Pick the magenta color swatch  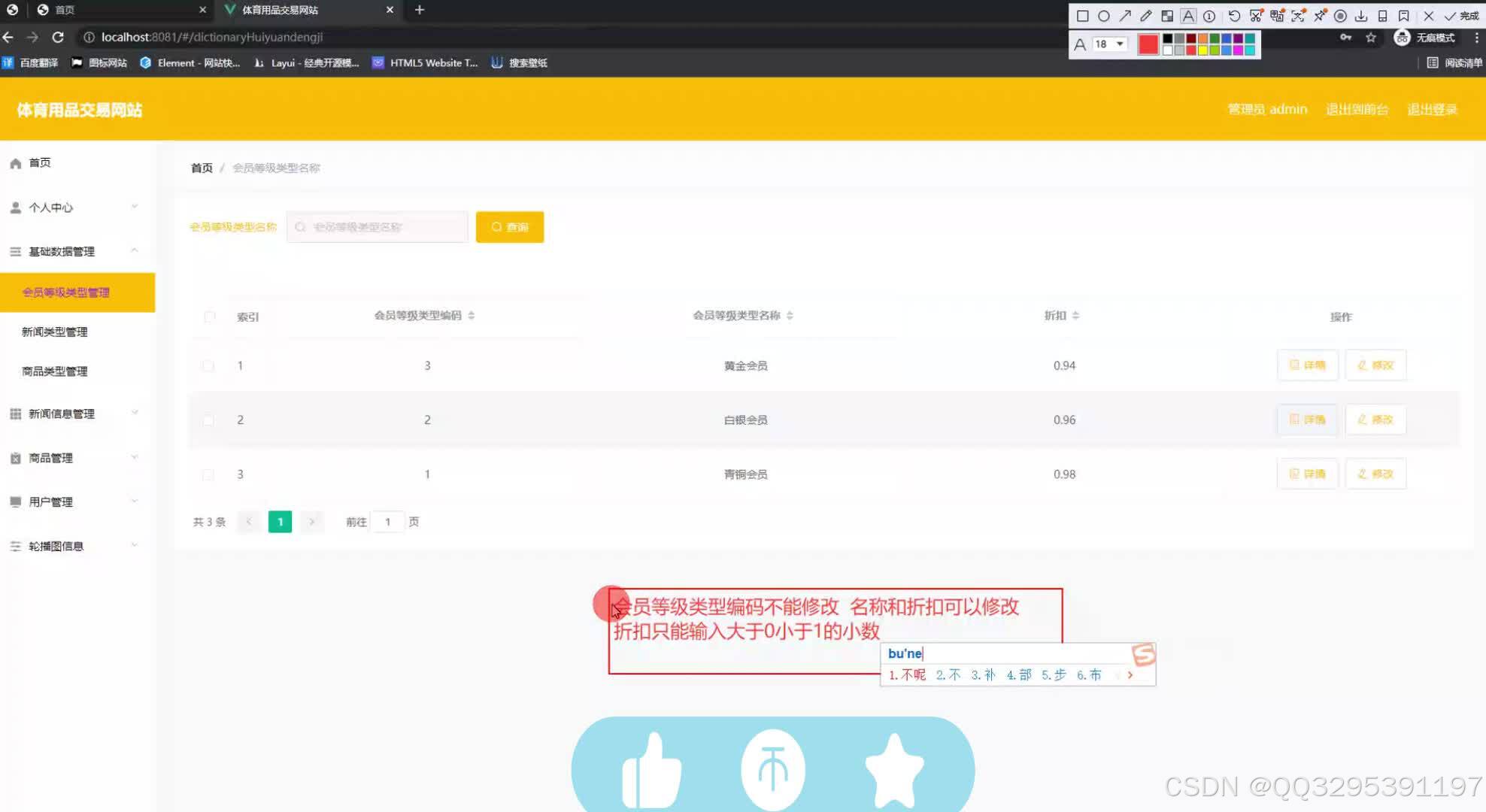coord(1239,50)
